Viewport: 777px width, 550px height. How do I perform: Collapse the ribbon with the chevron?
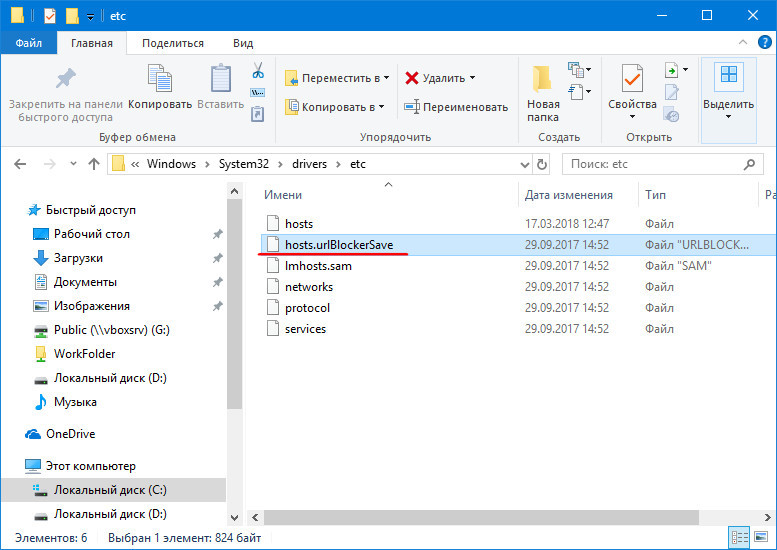click(743, 43)
